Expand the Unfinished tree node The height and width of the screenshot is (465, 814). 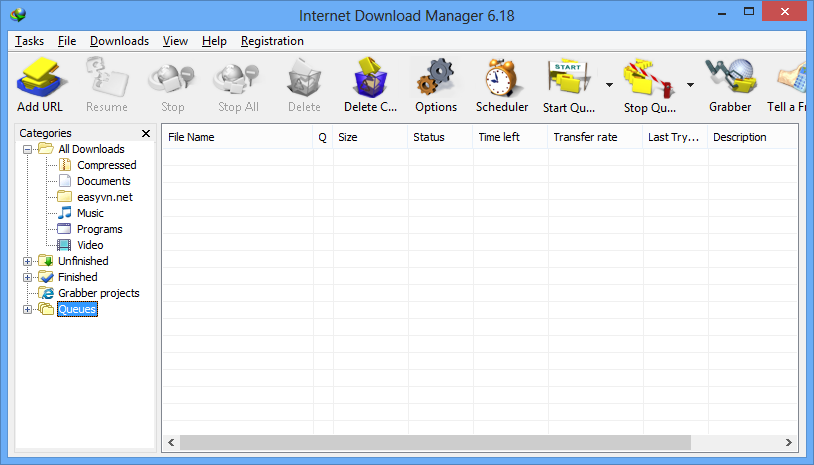28,262
